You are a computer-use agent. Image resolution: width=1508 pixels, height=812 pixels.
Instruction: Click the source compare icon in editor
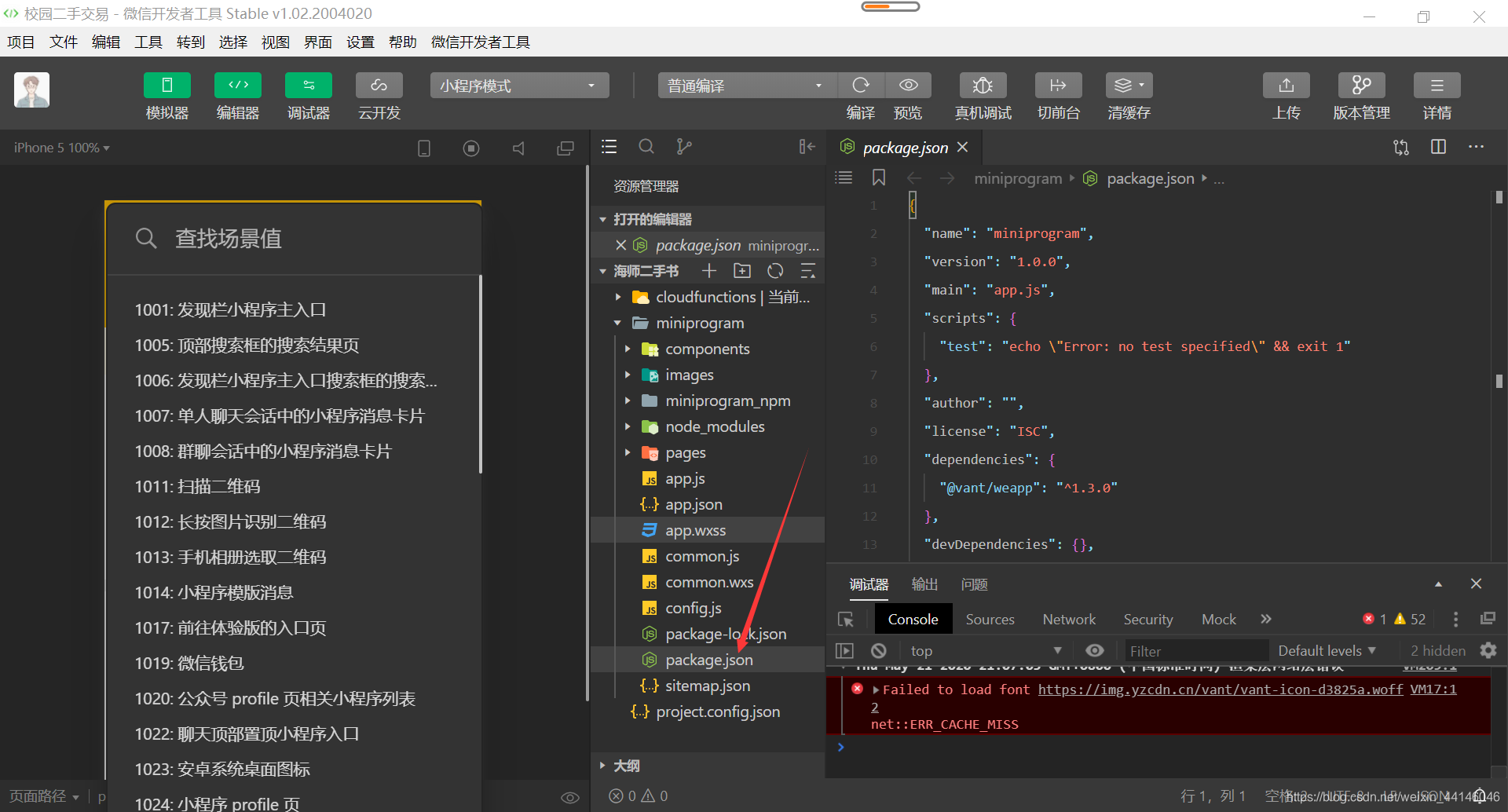[x=1401, y=147]
